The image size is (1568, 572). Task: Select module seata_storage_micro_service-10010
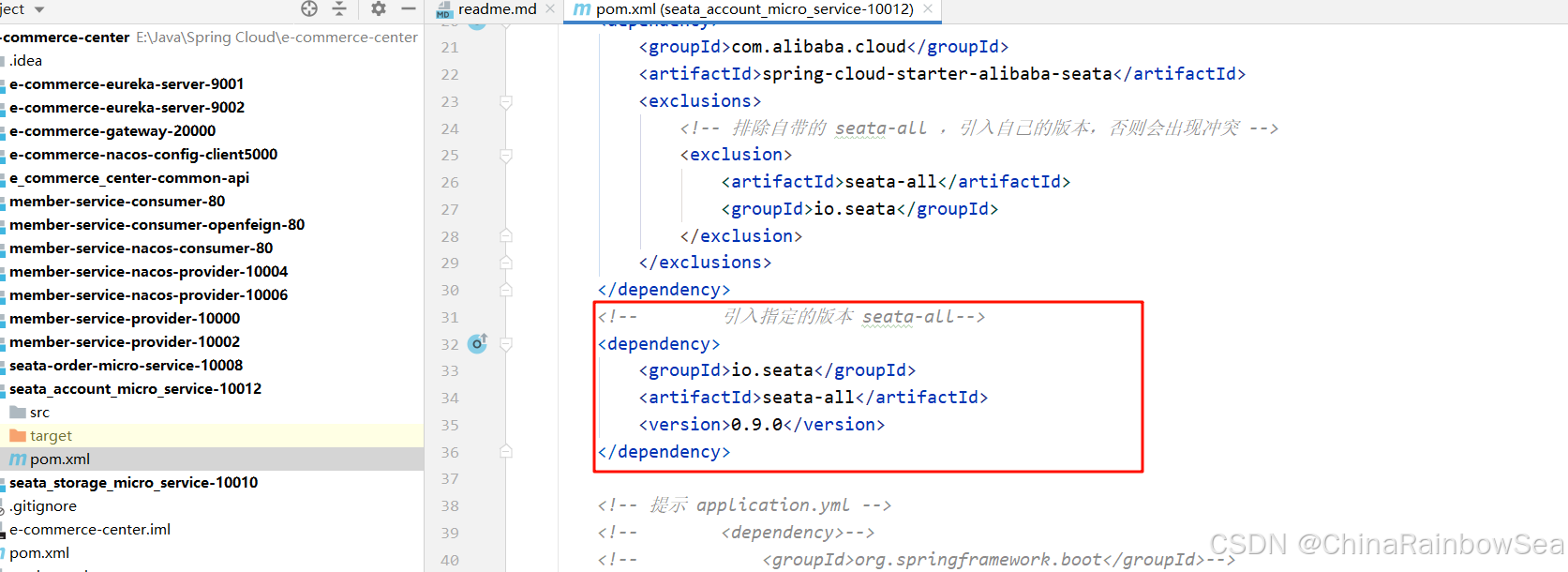click(133, 483)
